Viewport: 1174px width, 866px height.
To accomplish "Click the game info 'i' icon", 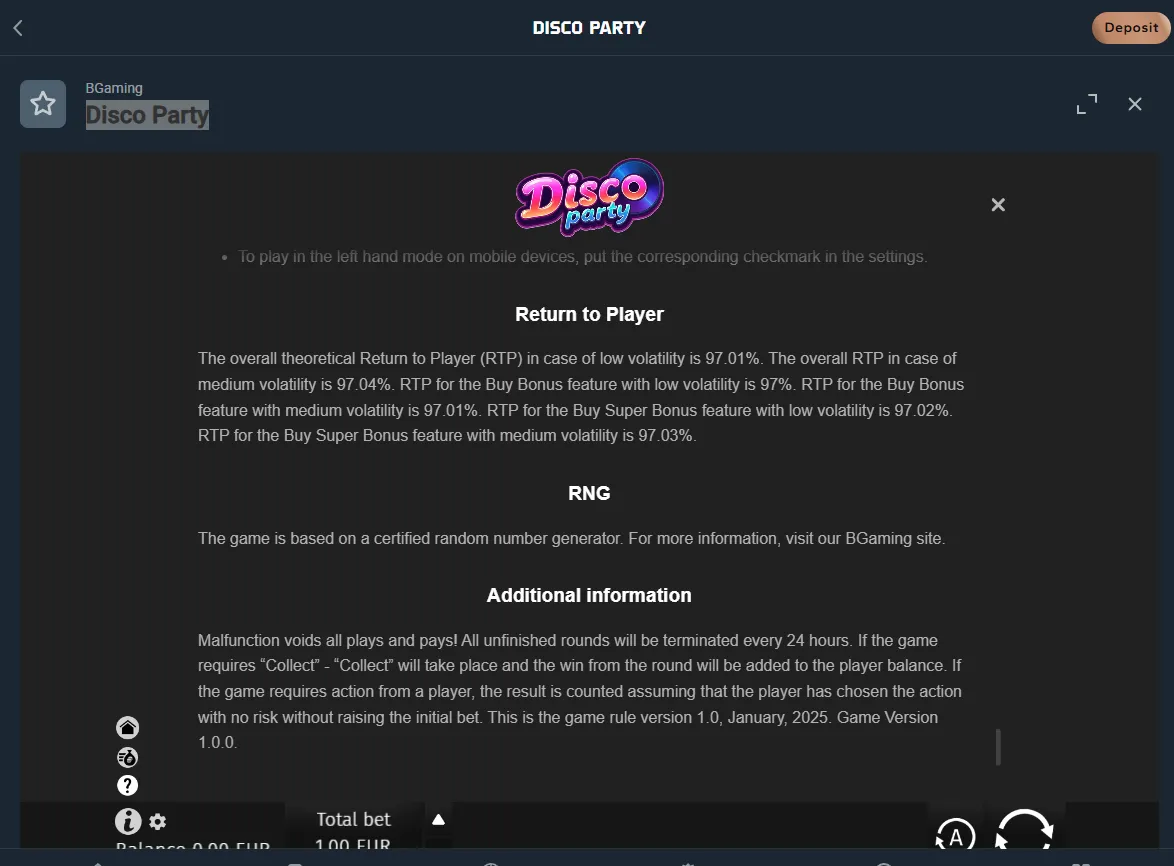I will (128, 821).
